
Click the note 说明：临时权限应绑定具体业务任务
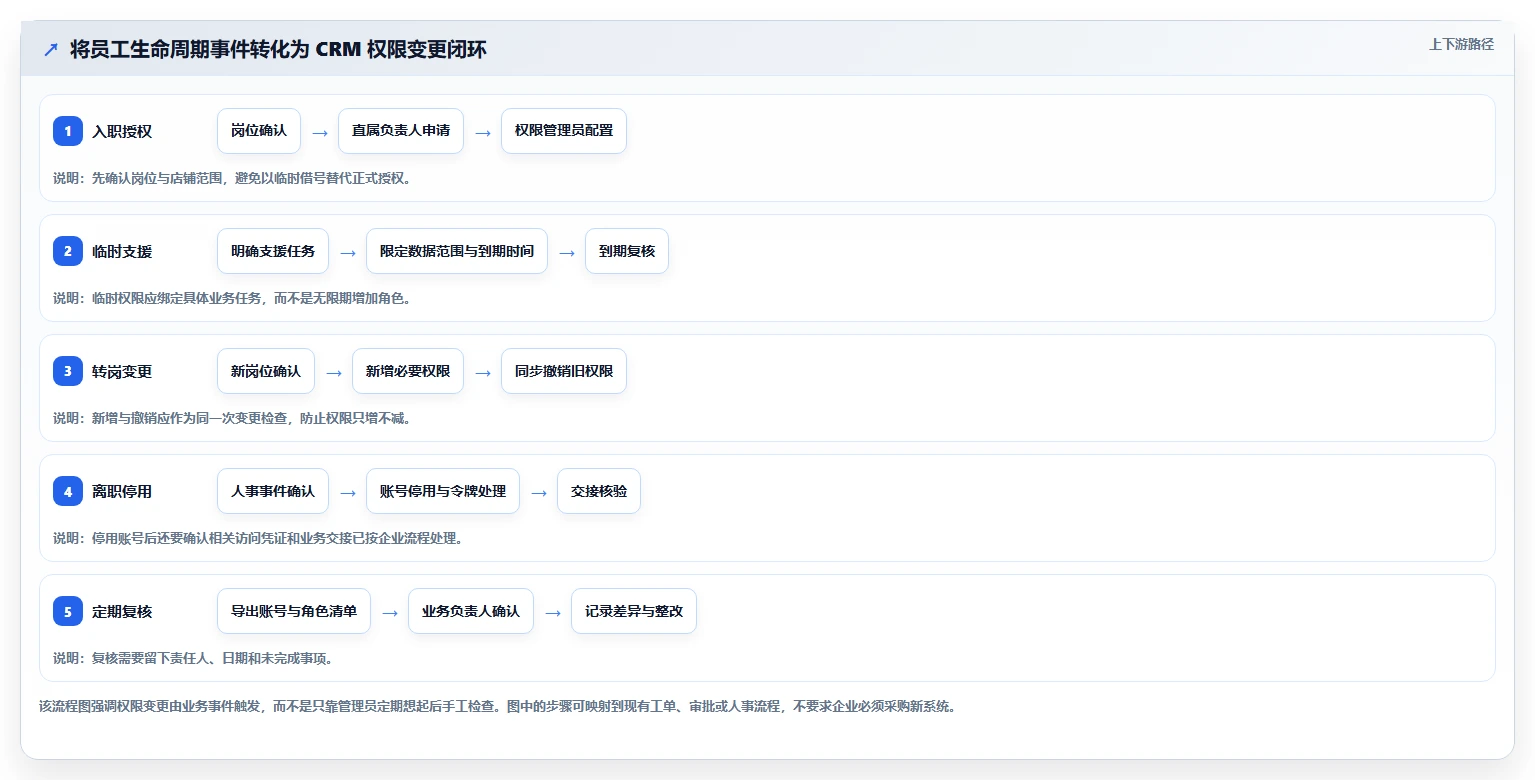point(232,298)
